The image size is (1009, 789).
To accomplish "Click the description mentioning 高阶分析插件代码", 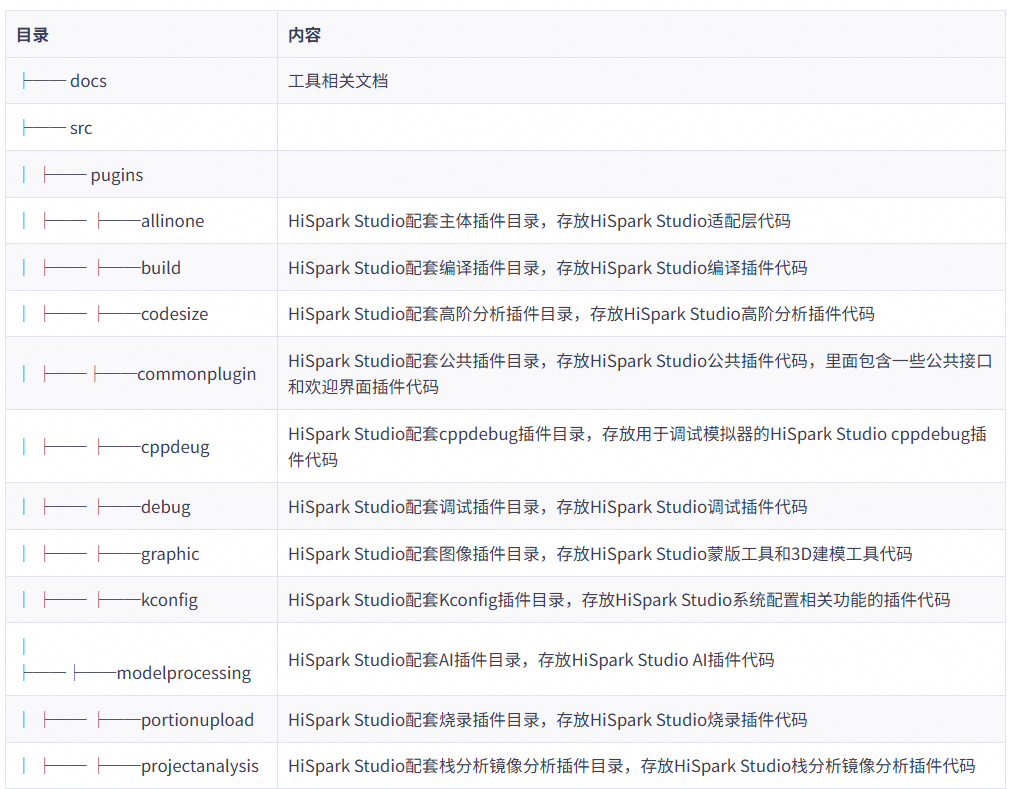I will coord(581,314).
